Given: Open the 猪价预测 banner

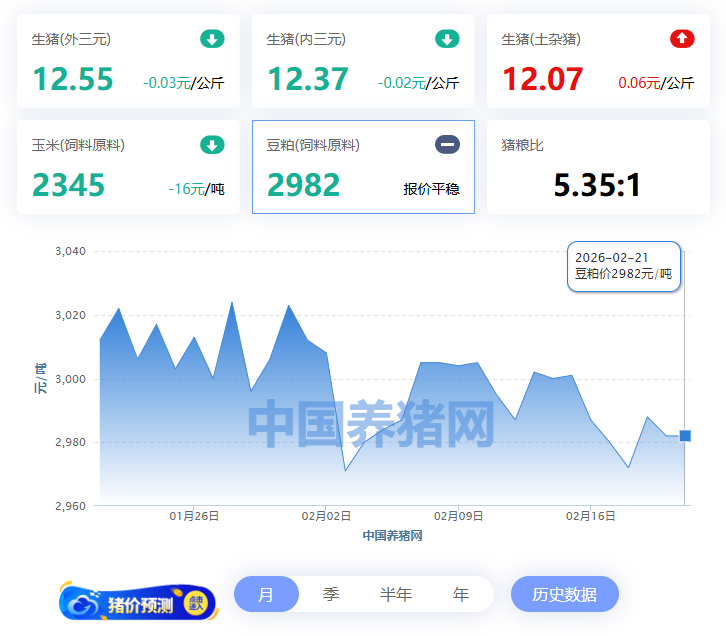Looking at the screenshot, I should 137,602.
